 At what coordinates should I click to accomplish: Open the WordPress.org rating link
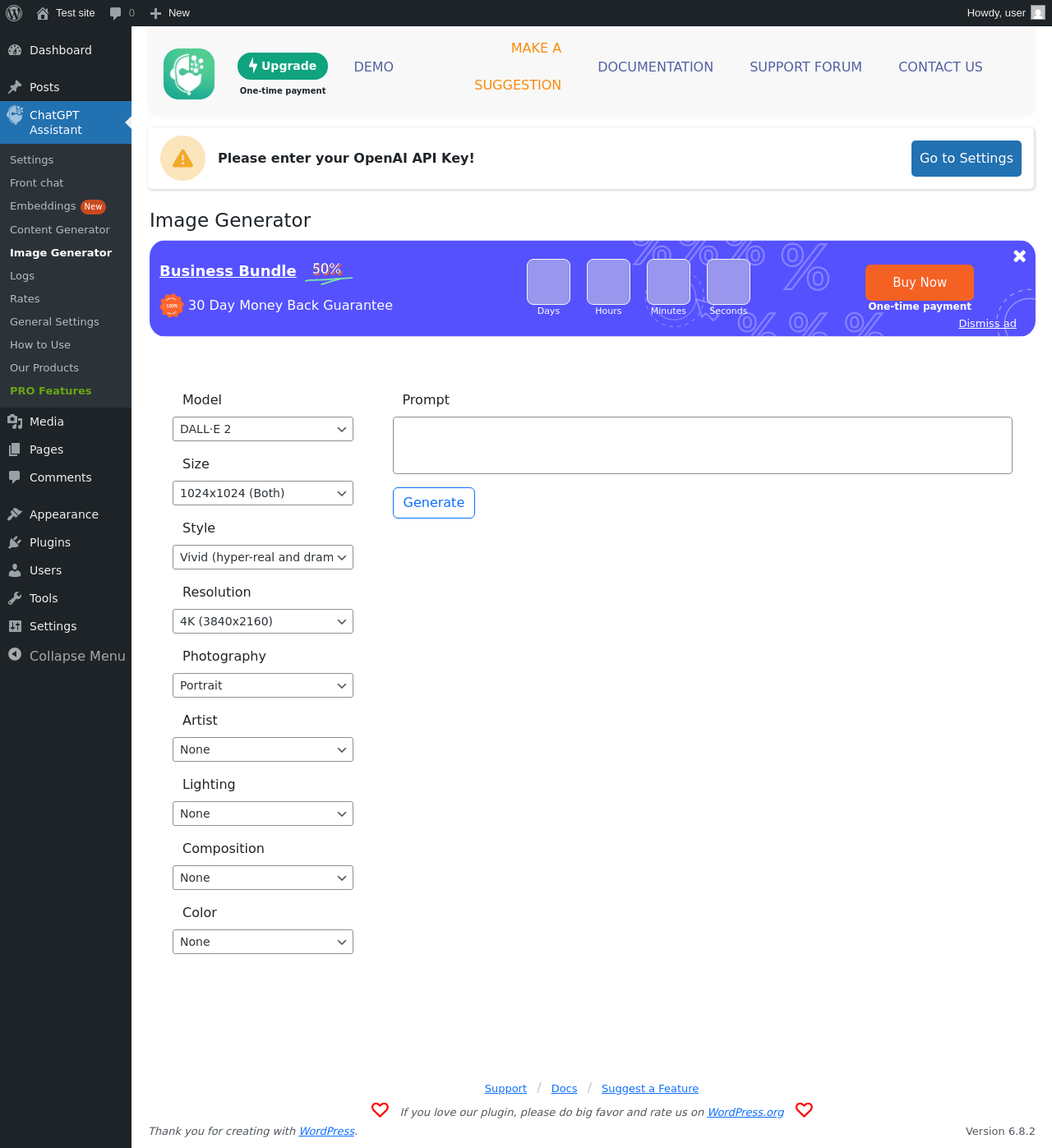[x=745, y=1113]
